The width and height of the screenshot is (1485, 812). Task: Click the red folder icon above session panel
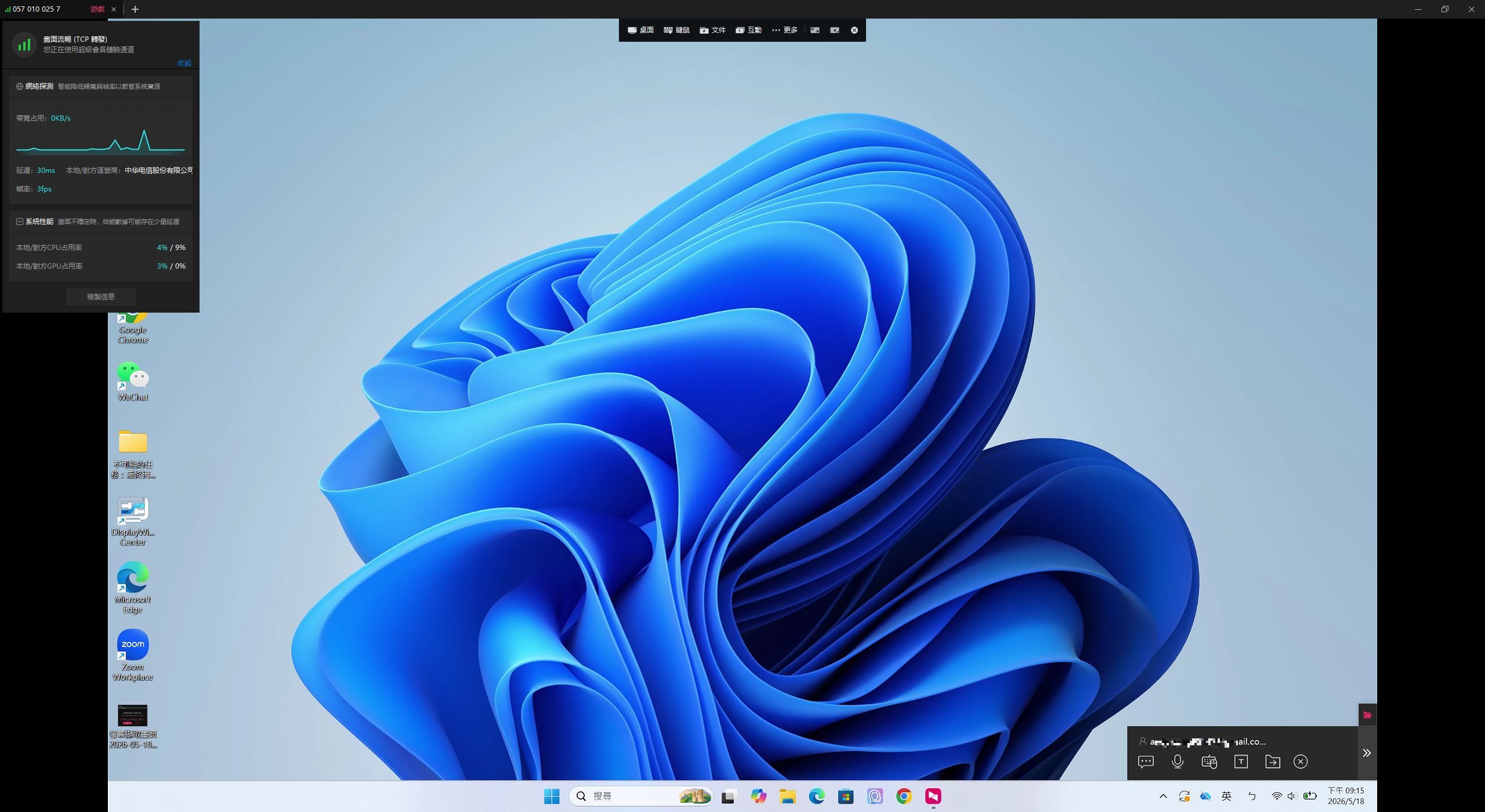point(1367,715)
